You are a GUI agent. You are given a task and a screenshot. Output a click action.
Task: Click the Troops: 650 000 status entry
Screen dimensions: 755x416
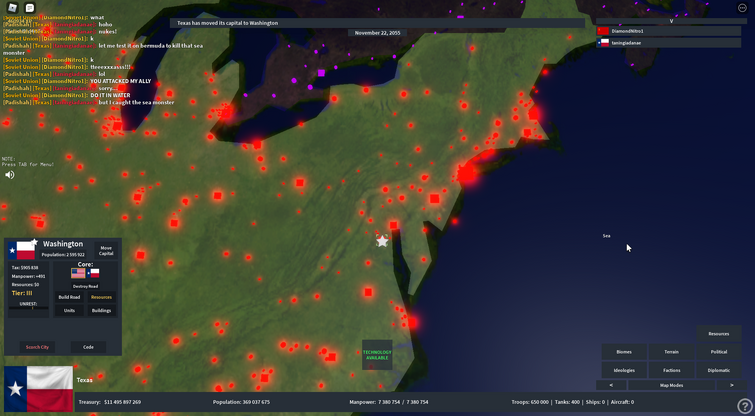530,402
